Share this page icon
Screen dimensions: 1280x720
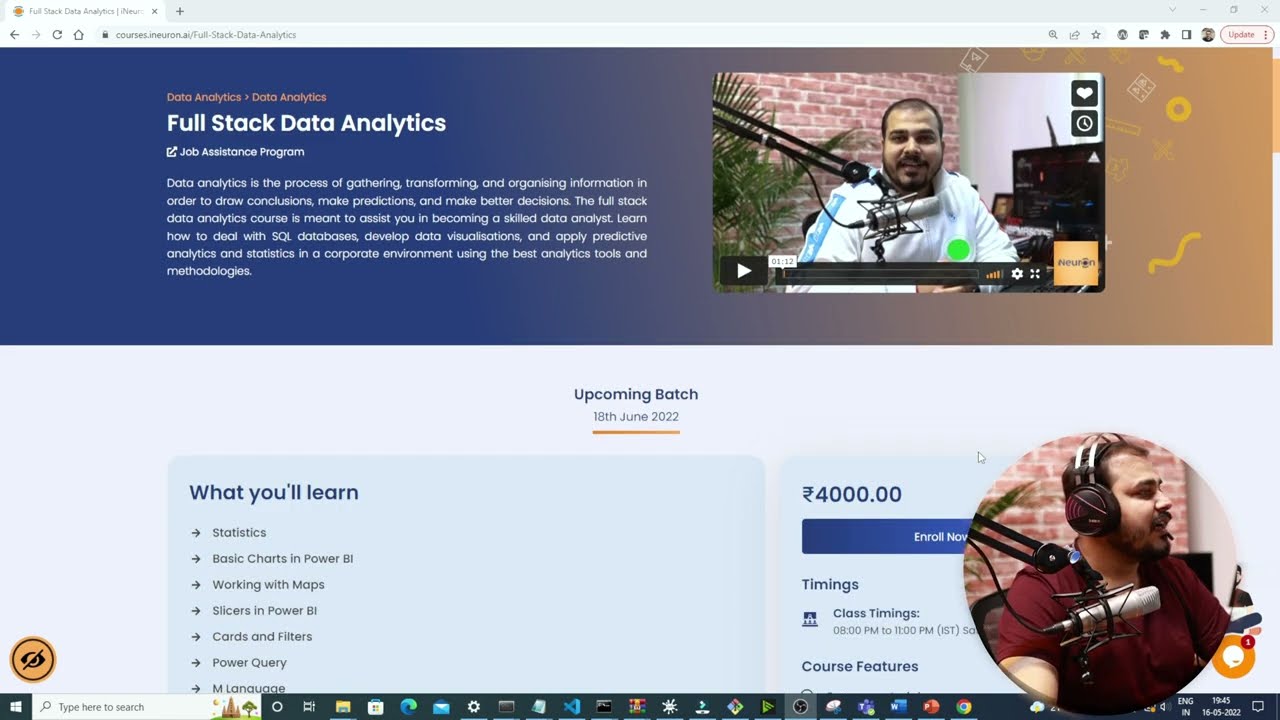pos(1074,35)
